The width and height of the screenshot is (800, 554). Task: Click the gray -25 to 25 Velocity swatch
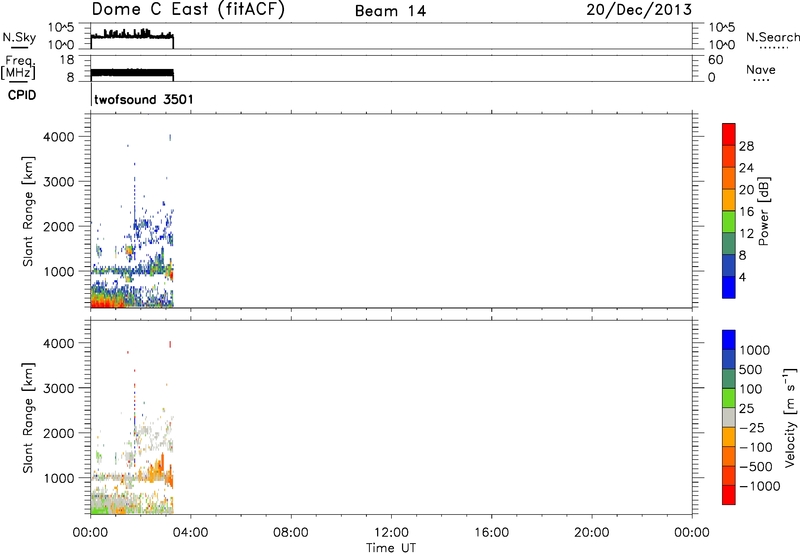tap(729, 417)
